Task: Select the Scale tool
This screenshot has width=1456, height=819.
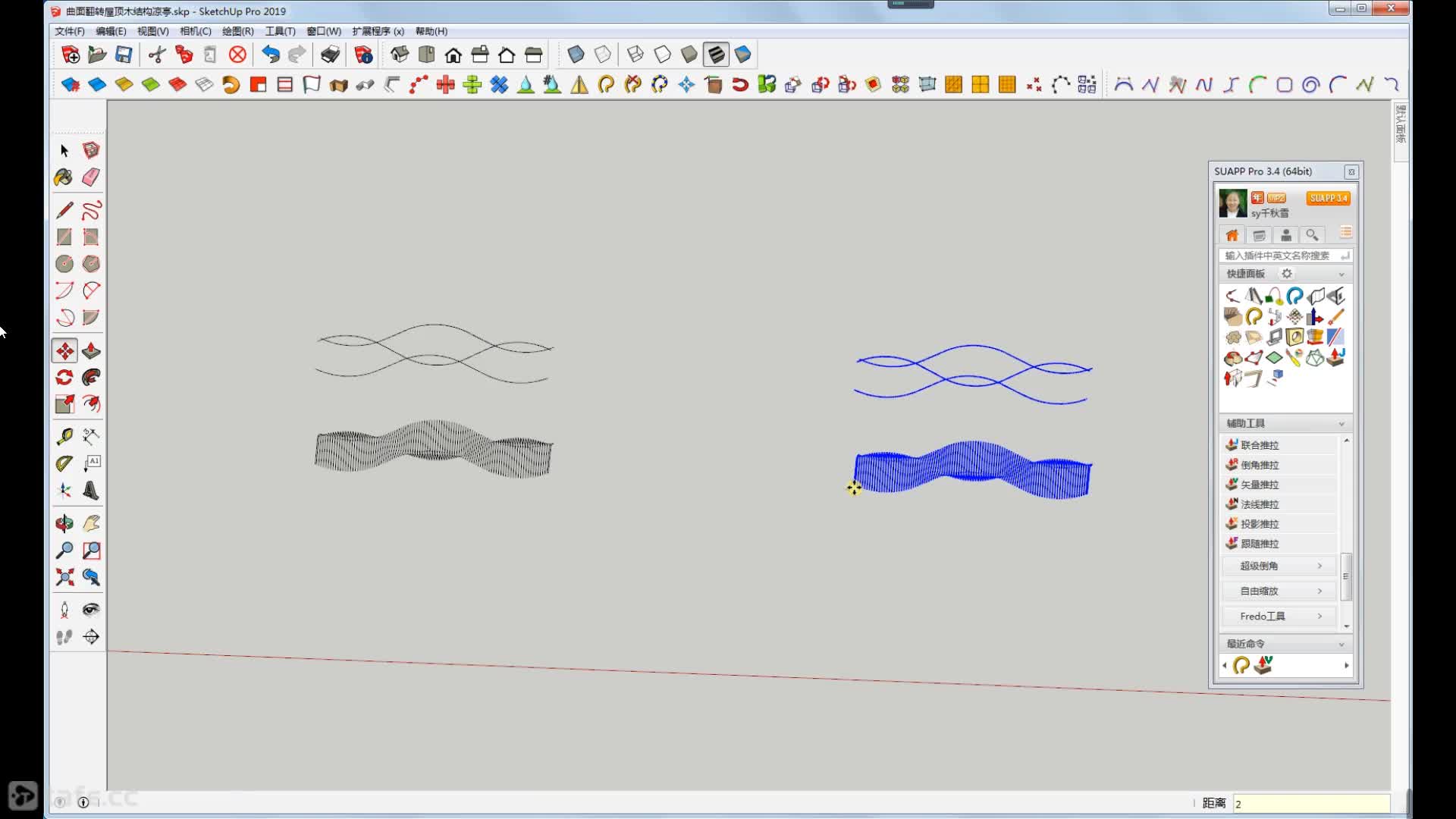Action: click(x=64, y=403)
